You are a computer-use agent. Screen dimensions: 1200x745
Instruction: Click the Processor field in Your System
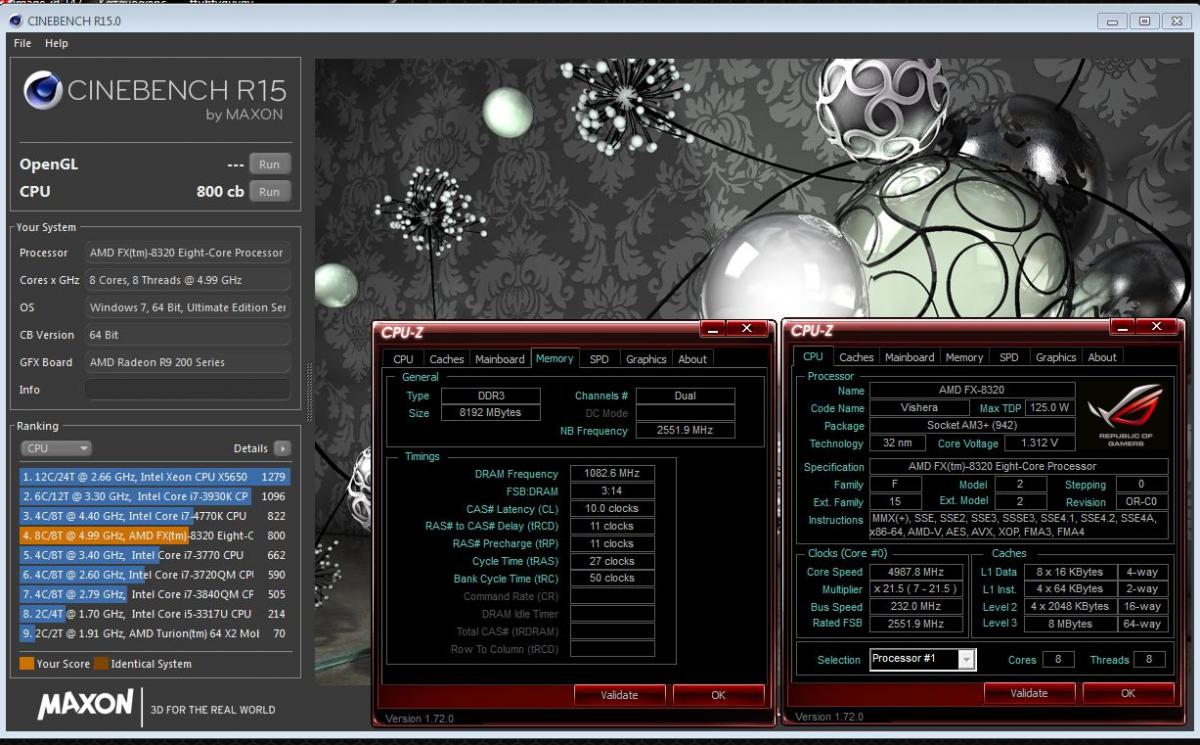tap(187, 253)
